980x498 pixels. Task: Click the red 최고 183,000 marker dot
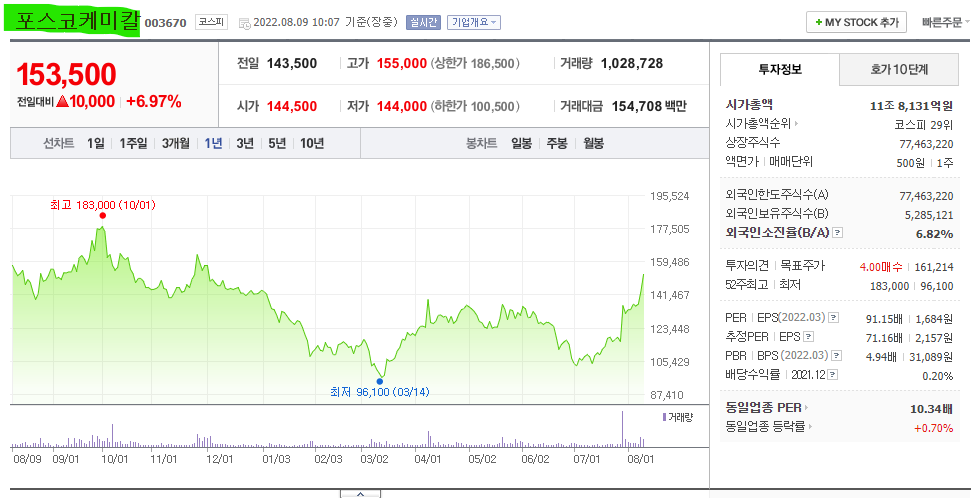pos(102,216)
